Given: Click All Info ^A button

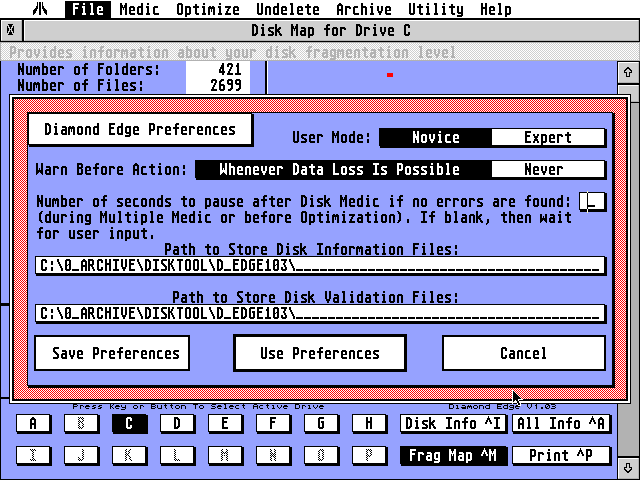Looking at the screenshot, I should click(x=561, y=423).
